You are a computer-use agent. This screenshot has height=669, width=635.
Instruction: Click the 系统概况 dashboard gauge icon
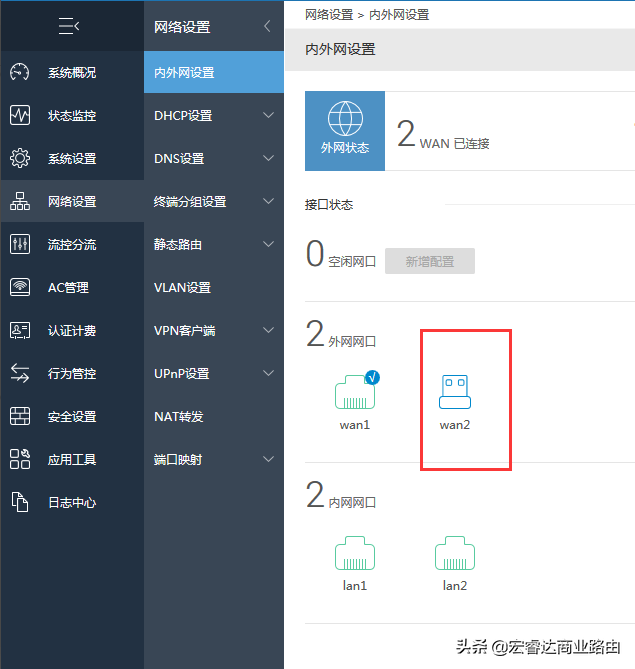click(x=20, y=72)
